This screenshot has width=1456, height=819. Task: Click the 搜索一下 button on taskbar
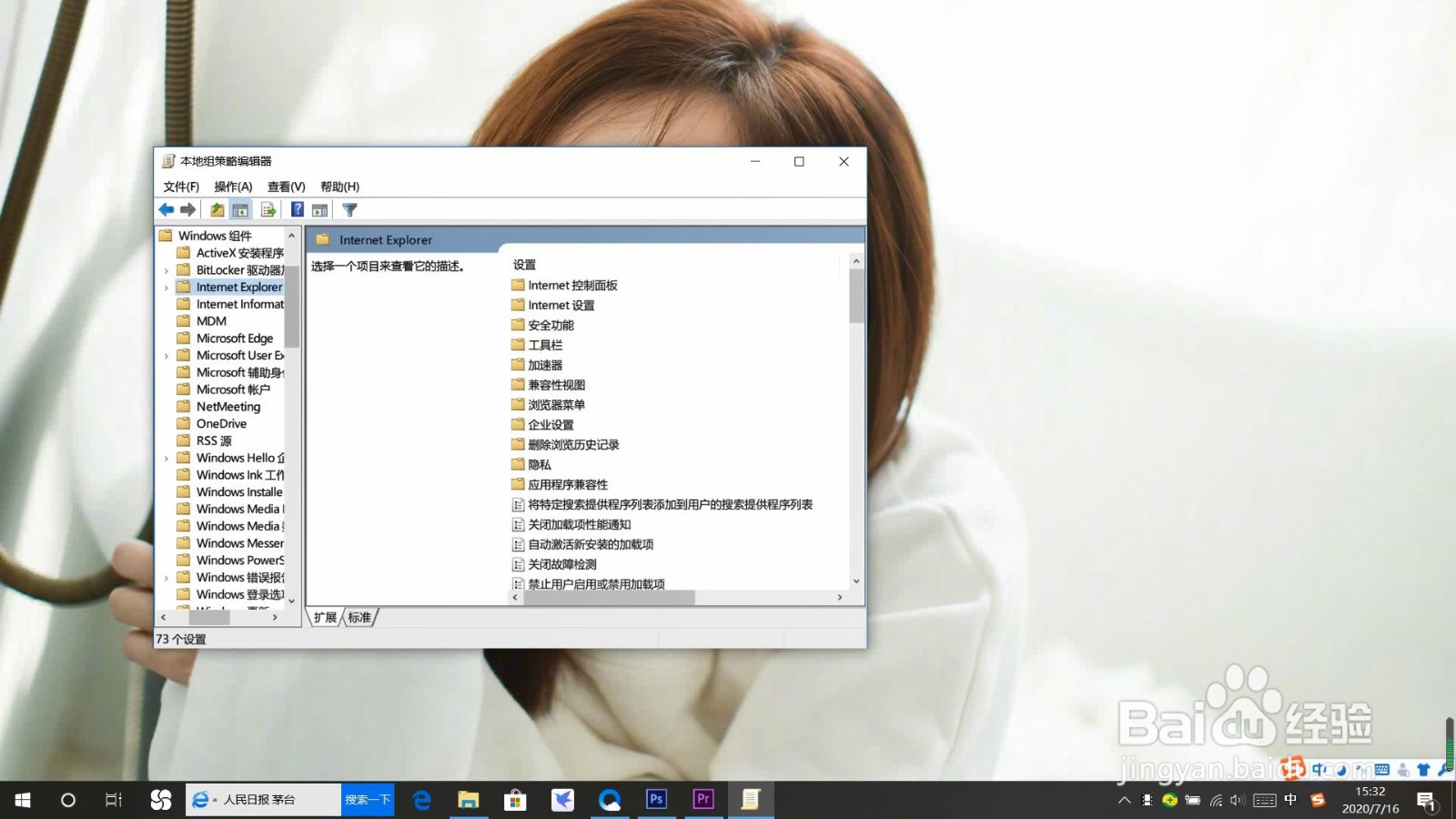[368, 800]
